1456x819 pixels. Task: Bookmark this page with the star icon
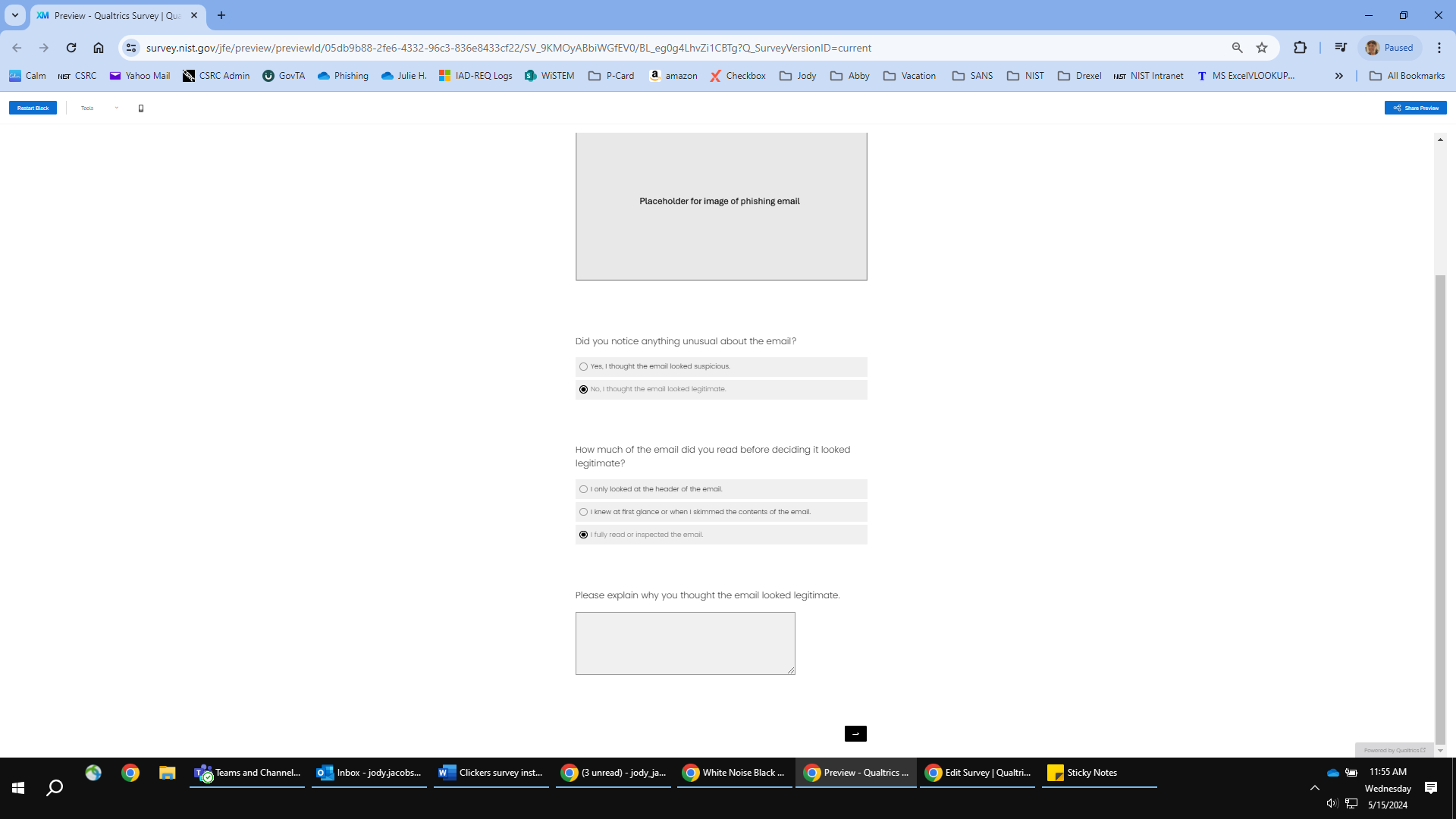[1262, 48]
